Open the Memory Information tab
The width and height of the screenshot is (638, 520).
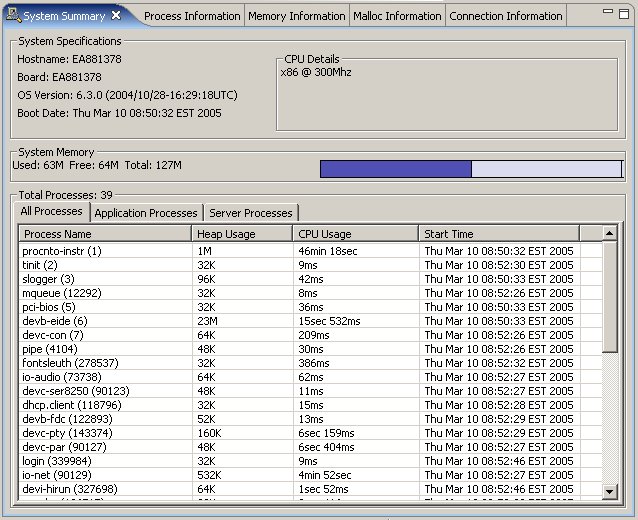(296, 16)
